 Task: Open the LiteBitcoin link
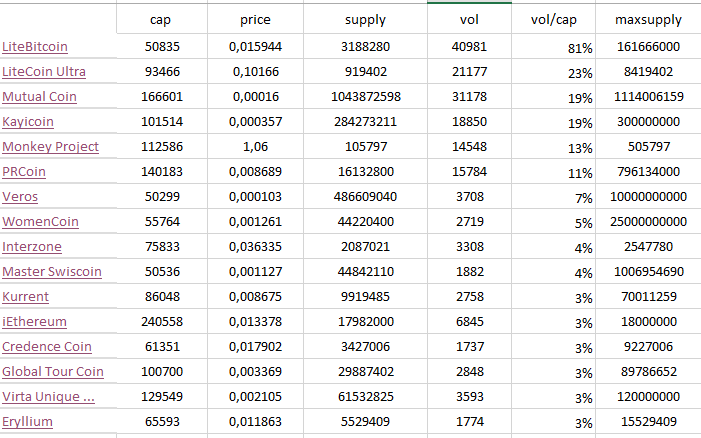click(35, 47)
